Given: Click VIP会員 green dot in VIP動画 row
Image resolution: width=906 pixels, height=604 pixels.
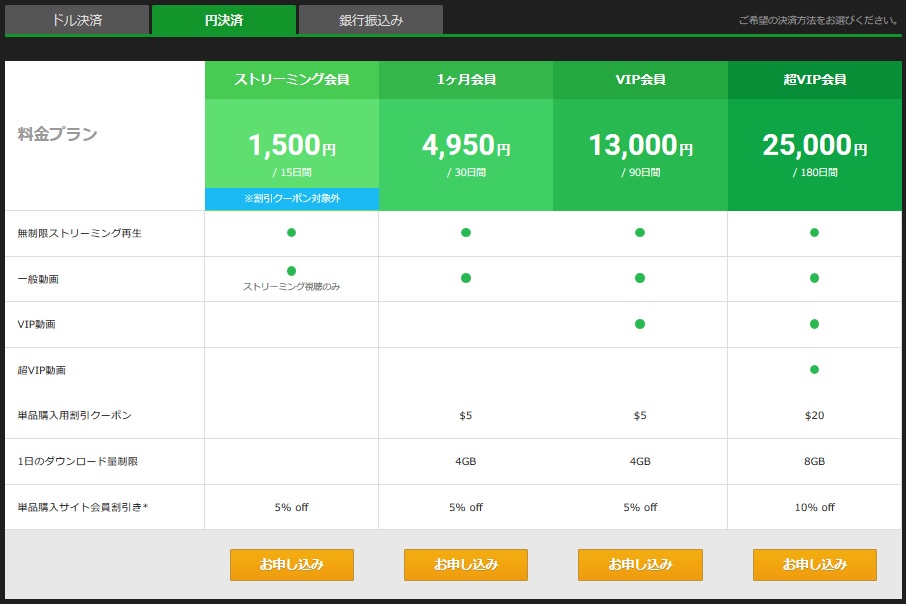Looking at the screenshot, I should pyautogui.click(x=640, y=324).
